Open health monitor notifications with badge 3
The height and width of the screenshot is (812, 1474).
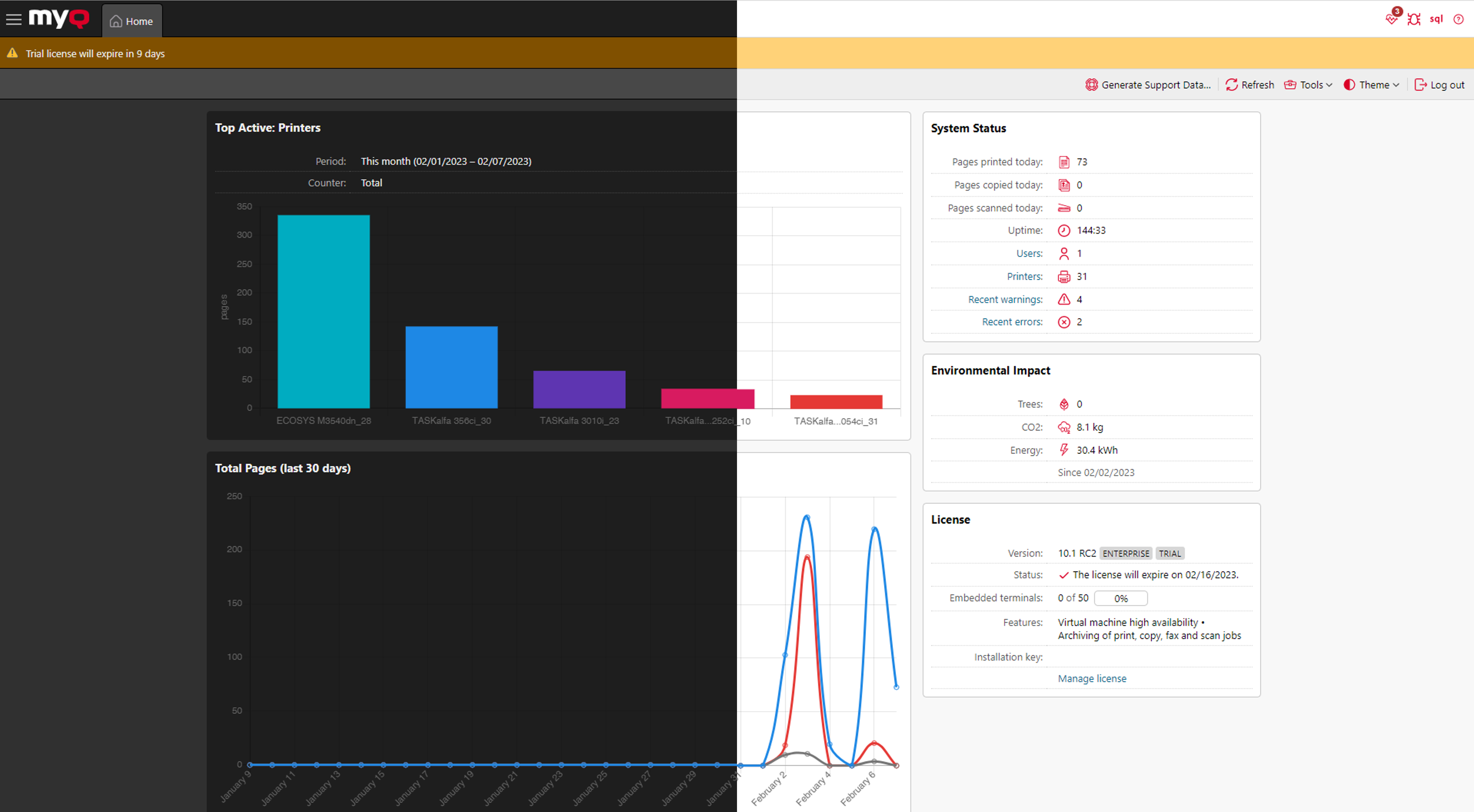[1392, 19]
